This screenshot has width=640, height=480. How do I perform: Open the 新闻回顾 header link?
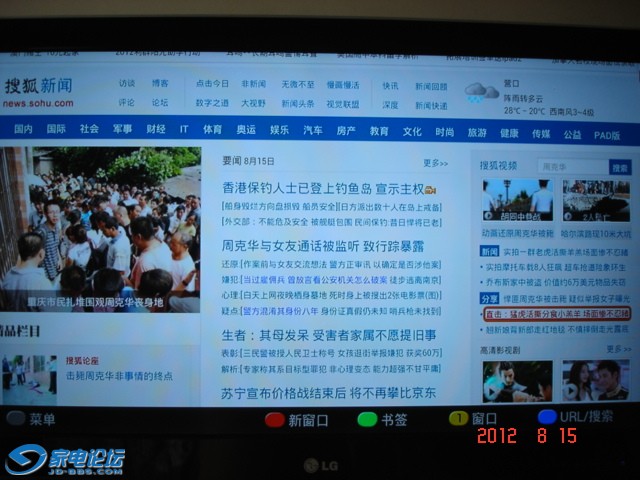click(x=431, y=86)
